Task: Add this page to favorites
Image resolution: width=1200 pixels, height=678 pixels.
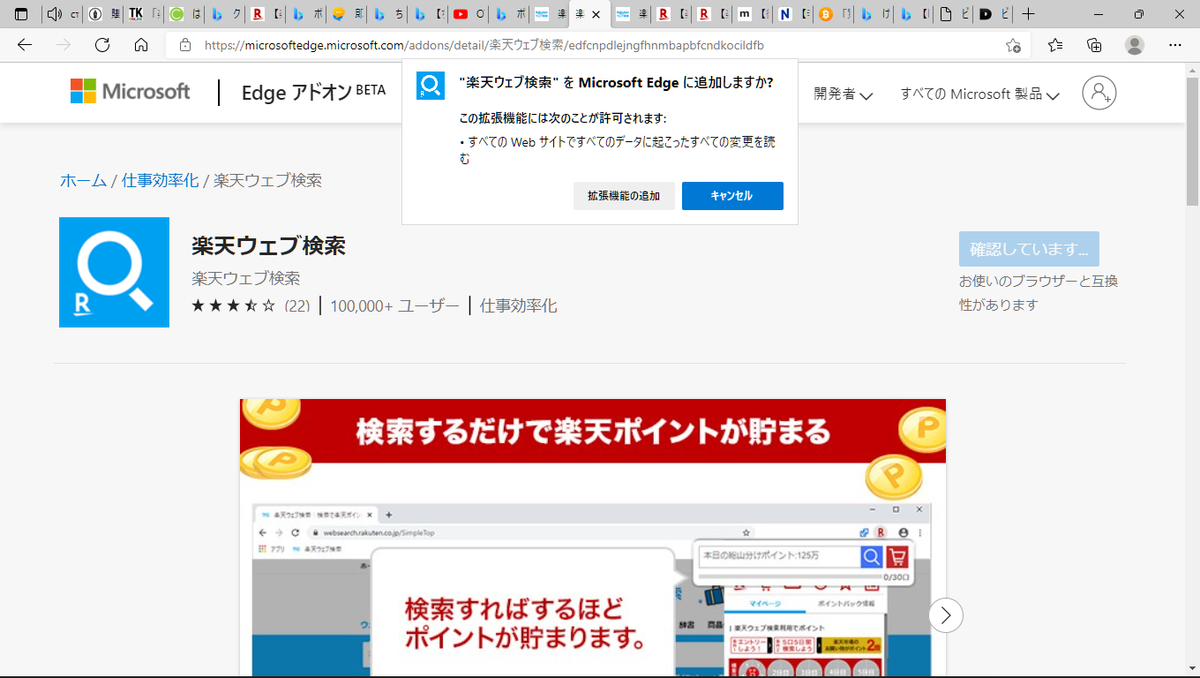Action: point(1013,45)
